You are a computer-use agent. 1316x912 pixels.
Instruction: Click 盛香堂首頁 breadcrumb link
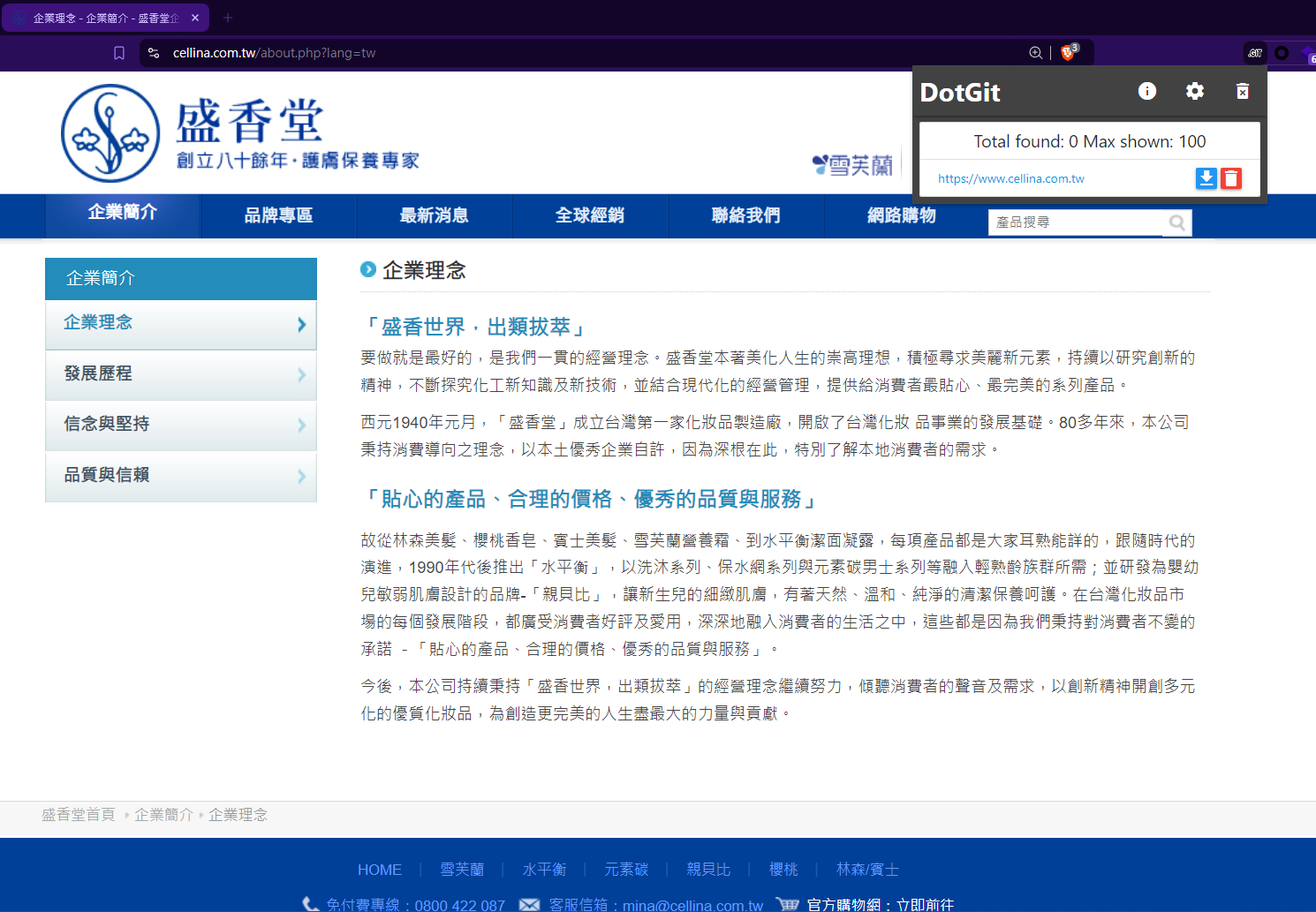point(79,815)
